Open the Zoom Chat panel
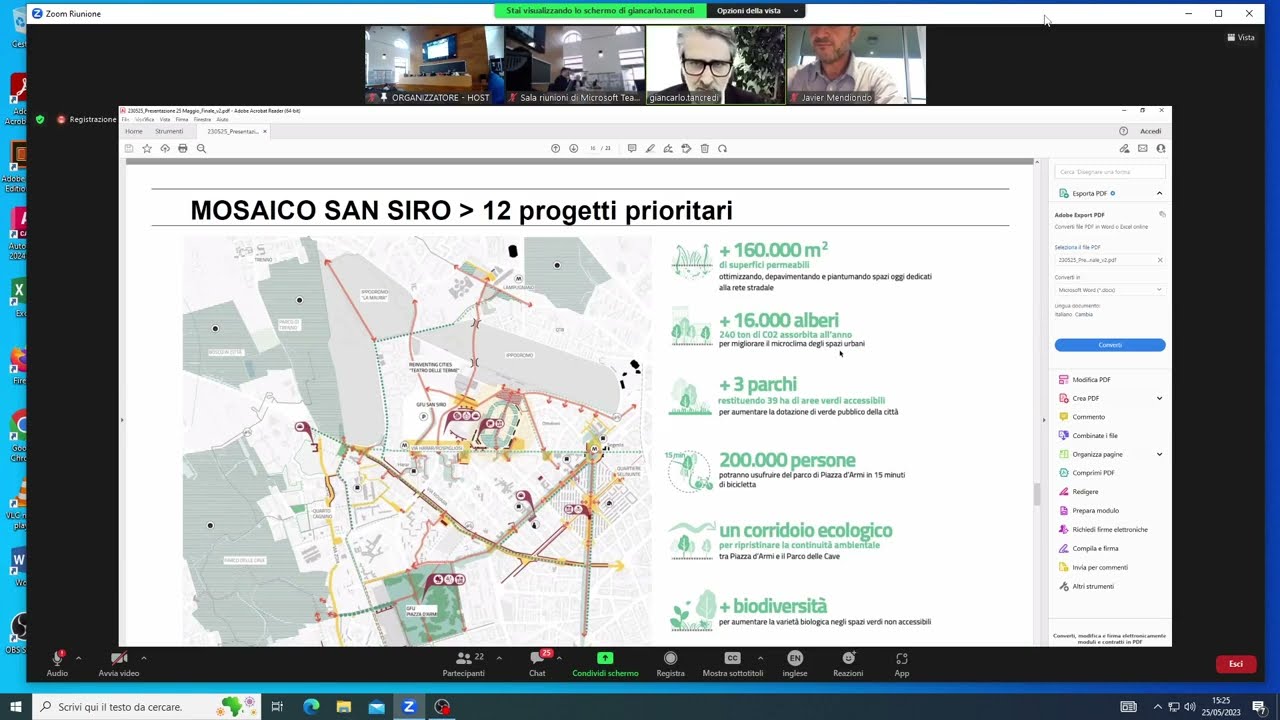This screenshot has width=1280, height=720. pos(537,658)
